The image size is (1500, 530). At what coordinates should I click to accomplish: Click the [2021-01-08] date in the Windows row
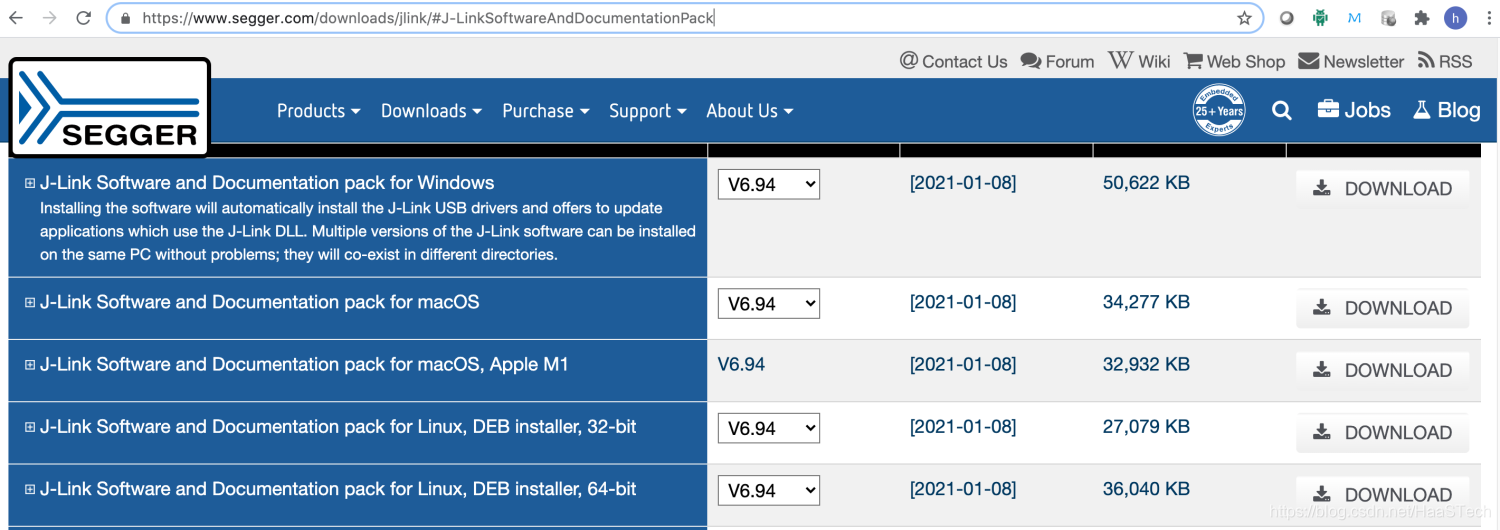tap(963, 183)
